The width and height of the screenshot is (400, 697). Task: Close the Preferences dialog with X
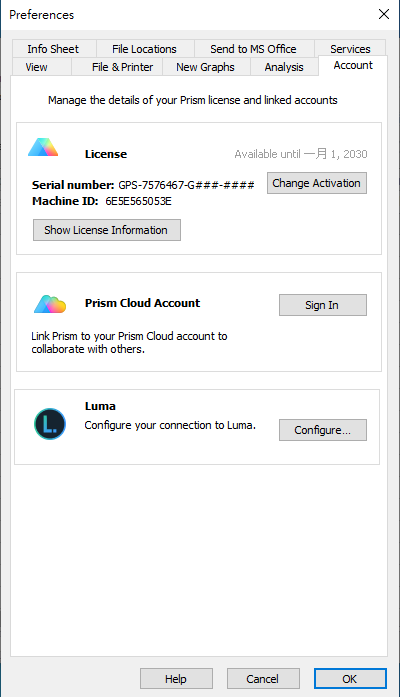pos(384,14)
